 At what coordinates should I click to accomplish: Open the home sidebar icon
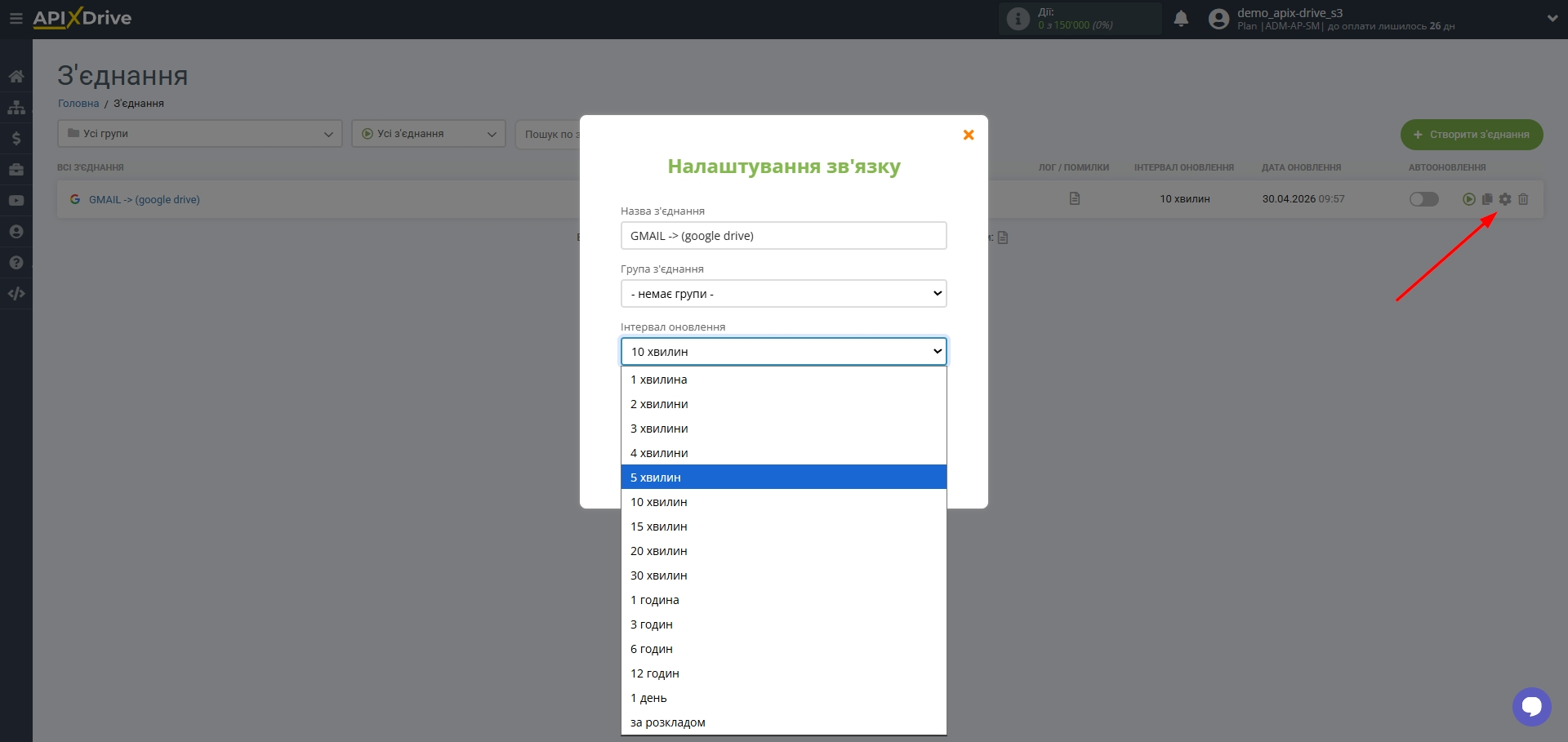16,77
